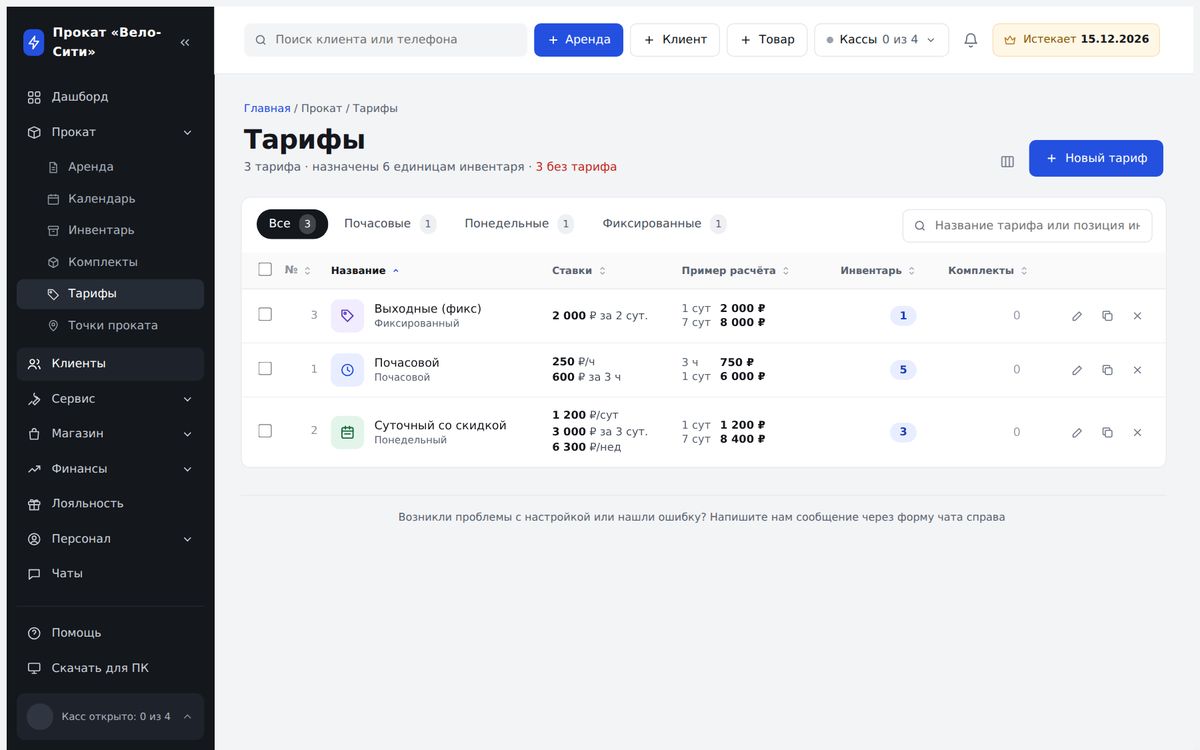Open column settings icon near Новый тариф
The image size is (1200, 750).
pyautogui.click(x=1007, y=161)
